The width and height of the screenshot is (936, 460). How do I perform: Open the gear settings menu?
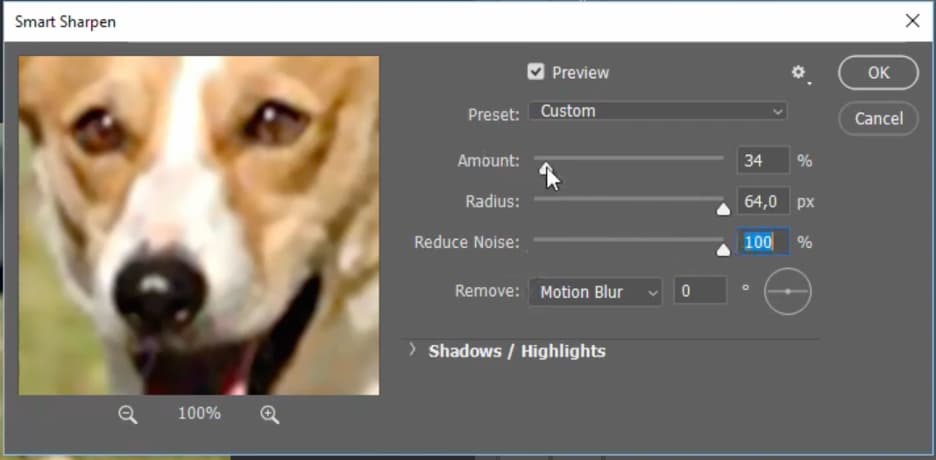point(798,73)
